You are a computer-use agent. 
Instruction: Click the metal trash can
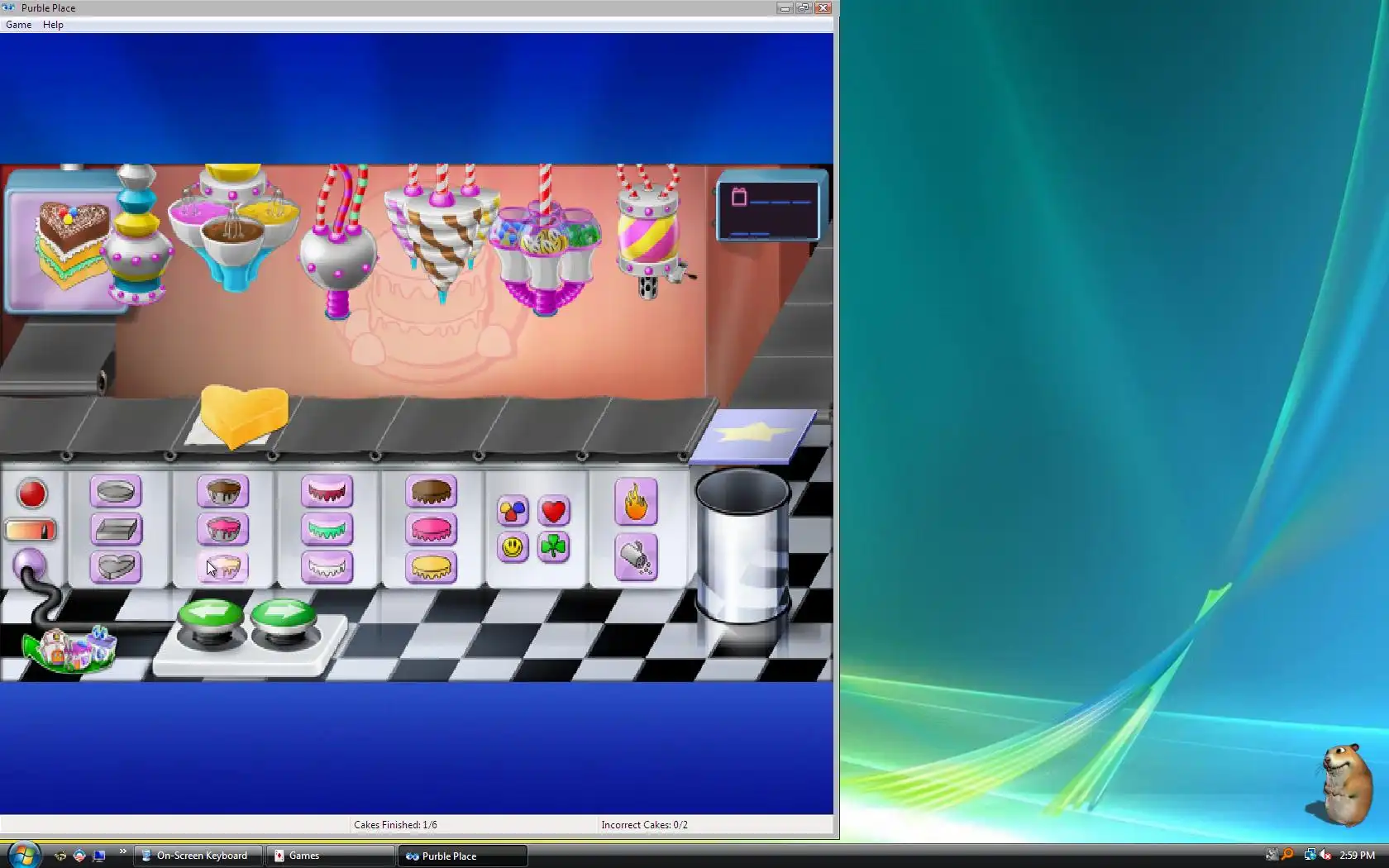coord(742,546)
